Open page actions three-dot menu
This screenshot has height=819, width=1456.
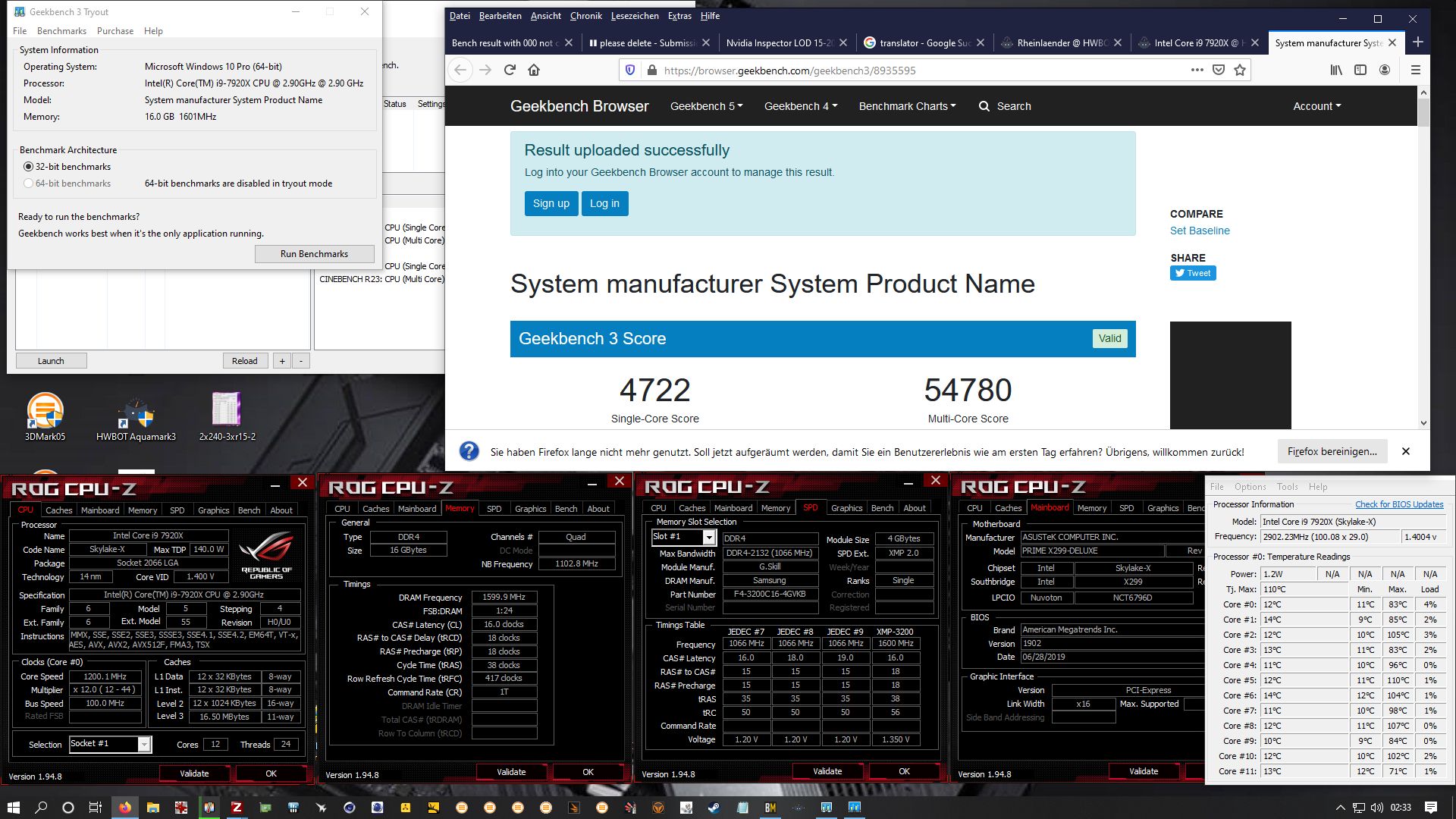coord(1197,70)
